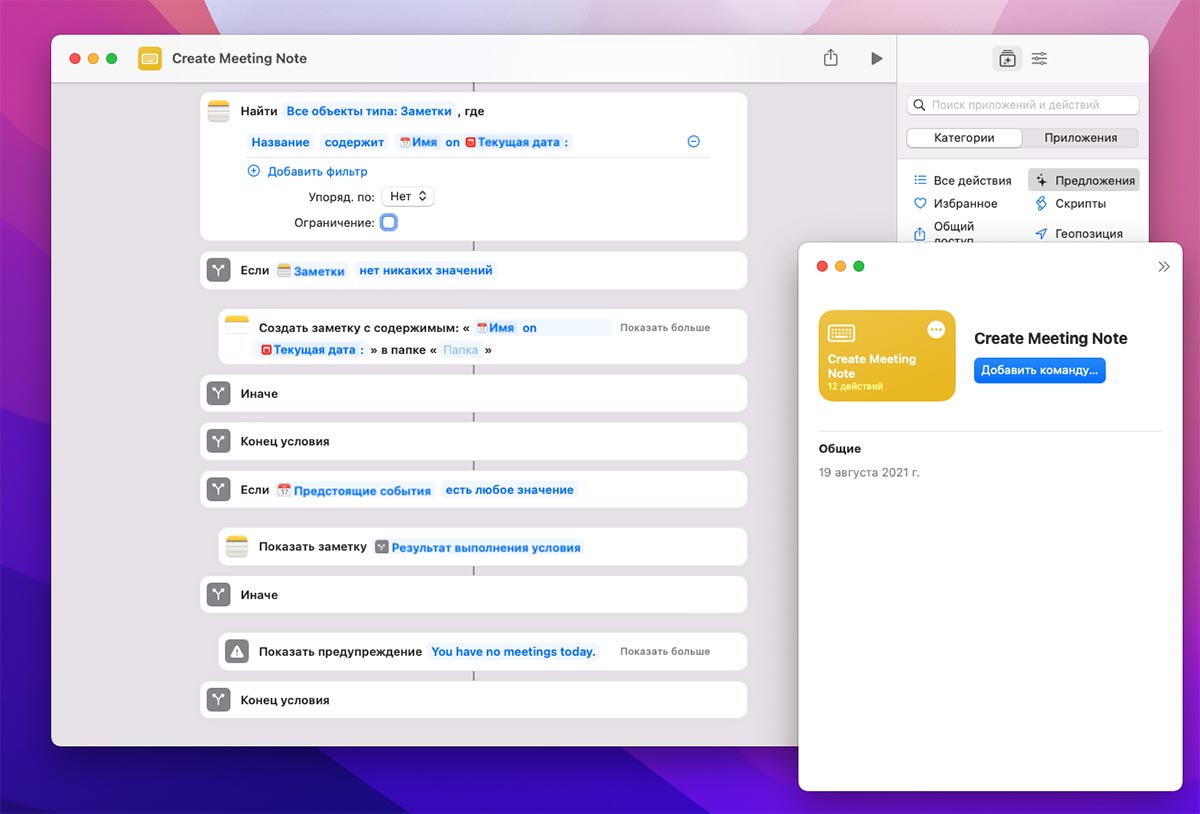The height and width of the screenshot is (814, 1200).
Task: Expand Показать больше in warning action
Action: [x=664, y=652]
